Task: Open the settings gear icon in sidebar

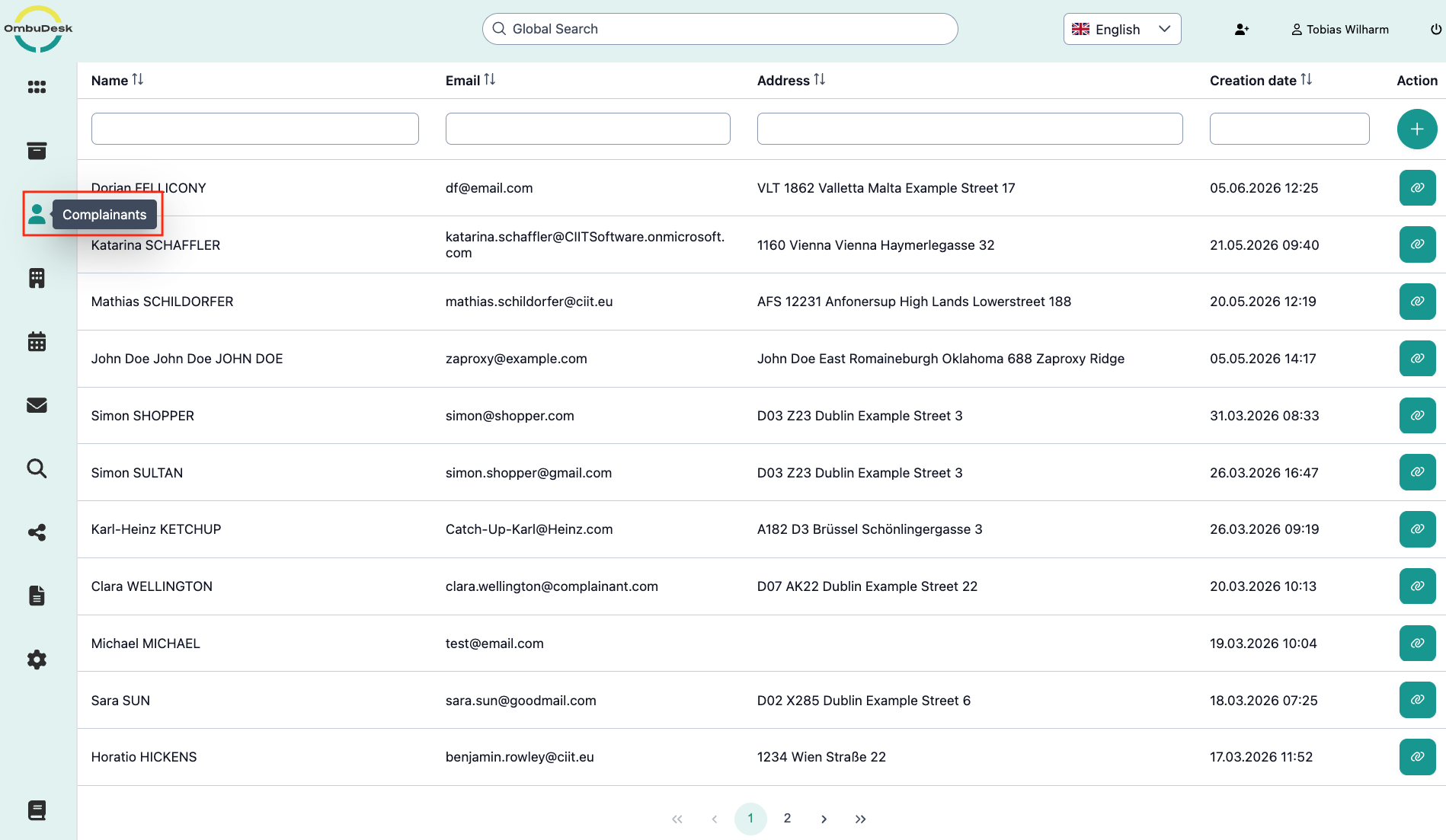Action: (37, 660)
